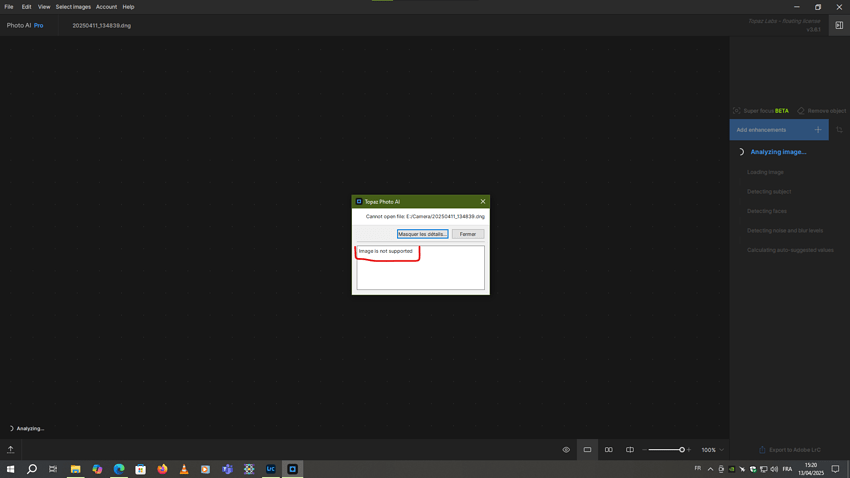
Task: Select single image view mode
Action: (x=587, y=450)
